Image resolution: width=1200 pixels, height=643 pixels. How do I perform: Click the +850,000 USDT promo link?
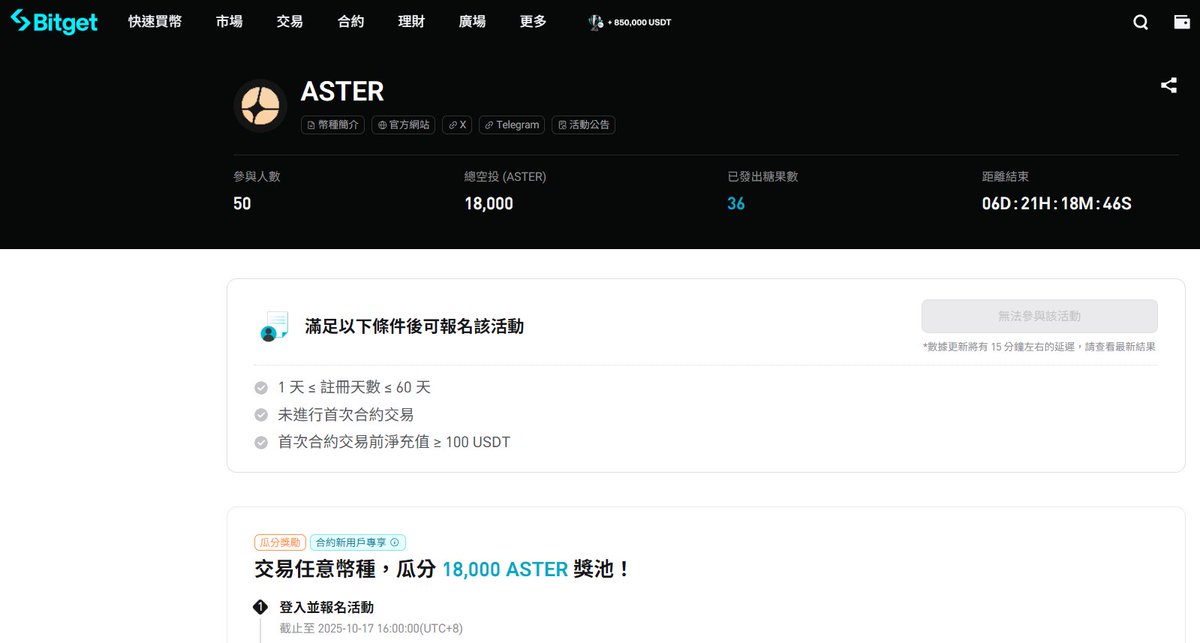(x=630, y=22)
